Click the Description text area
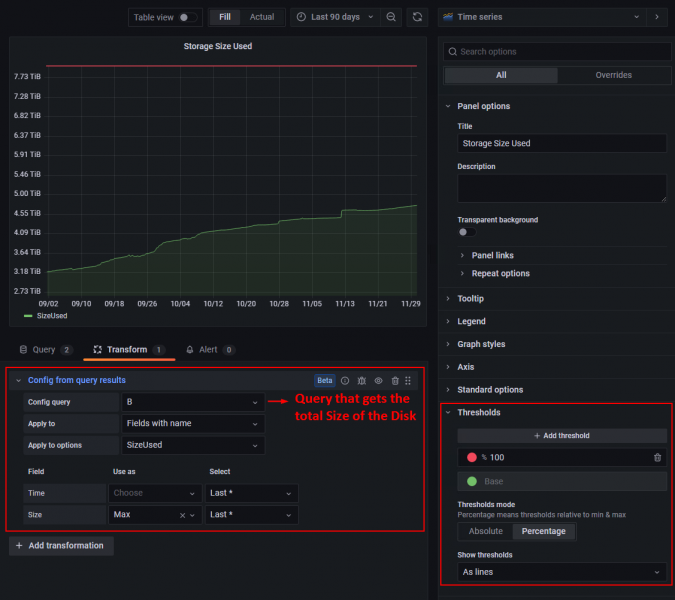The height and width of the screenshot is (600, 675). [x=562, y=188]
